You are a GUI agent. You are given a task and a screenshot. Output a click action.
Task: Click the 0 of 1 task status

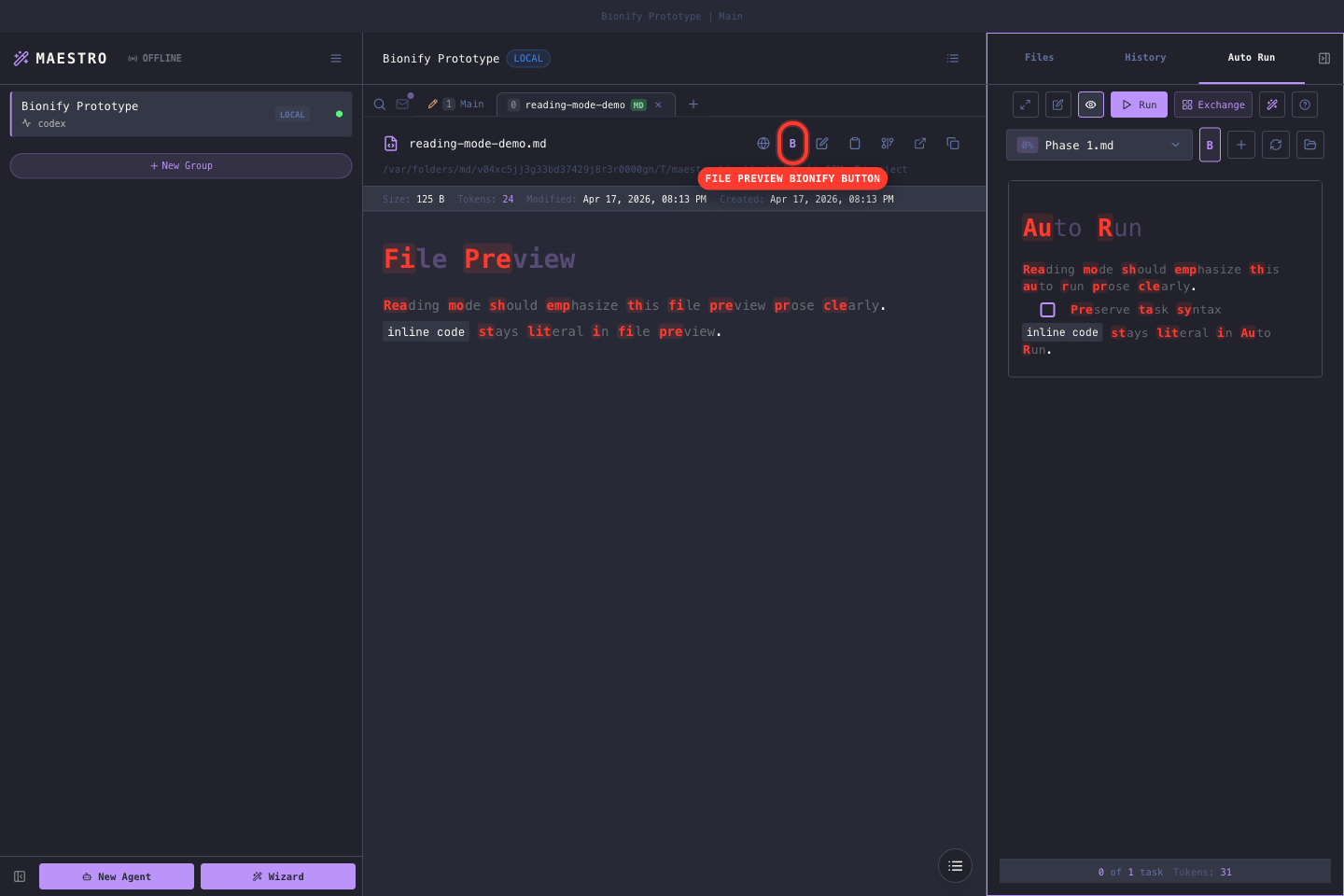[1130, 872]
